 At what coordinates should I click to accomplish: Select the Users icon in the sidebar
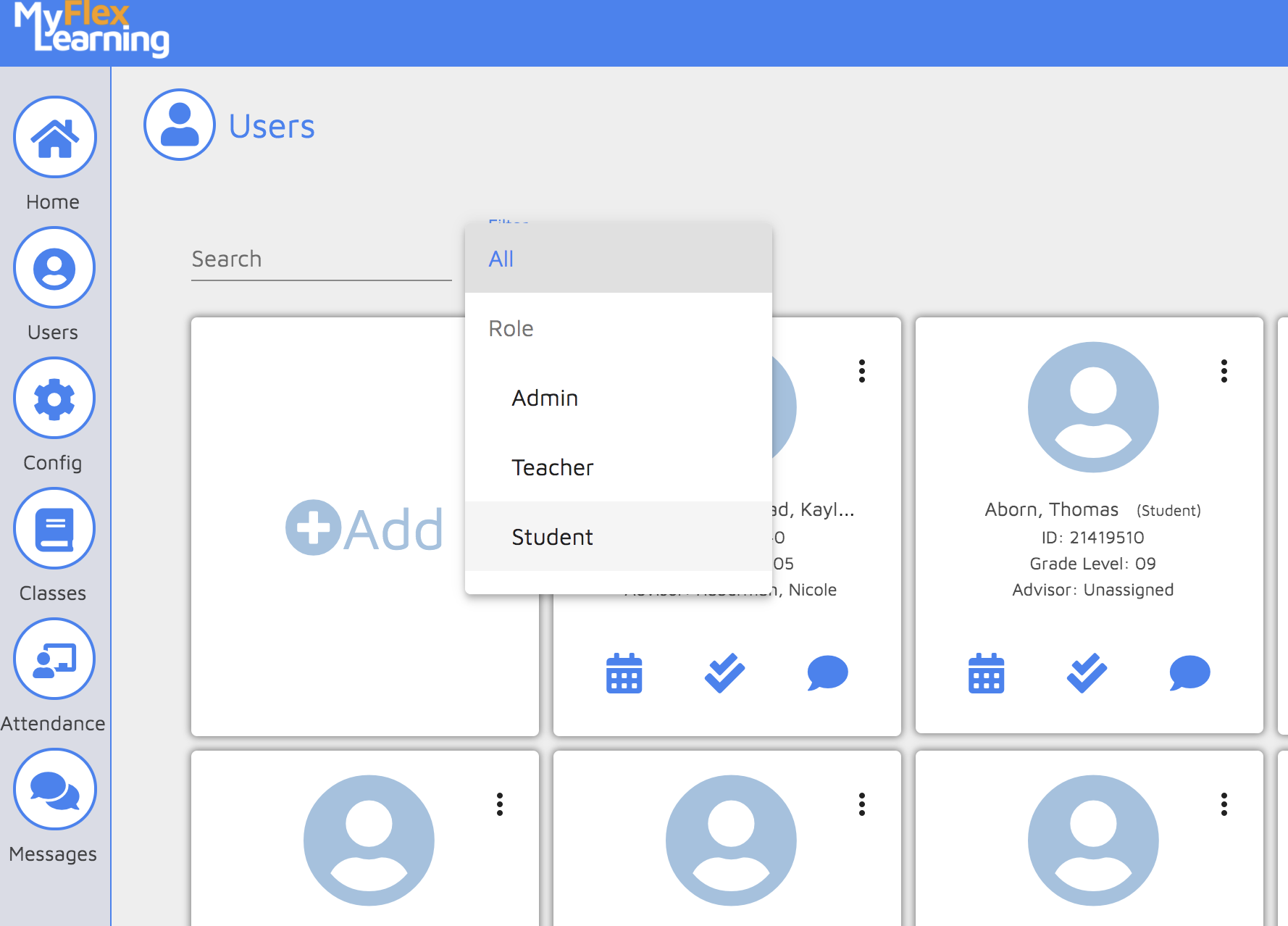[x=54, y=268]
